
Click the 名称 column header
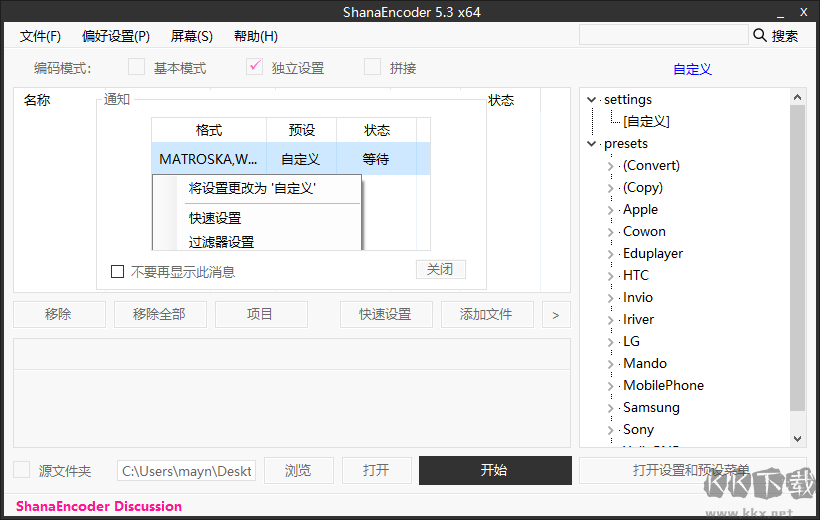pos(37,100)
